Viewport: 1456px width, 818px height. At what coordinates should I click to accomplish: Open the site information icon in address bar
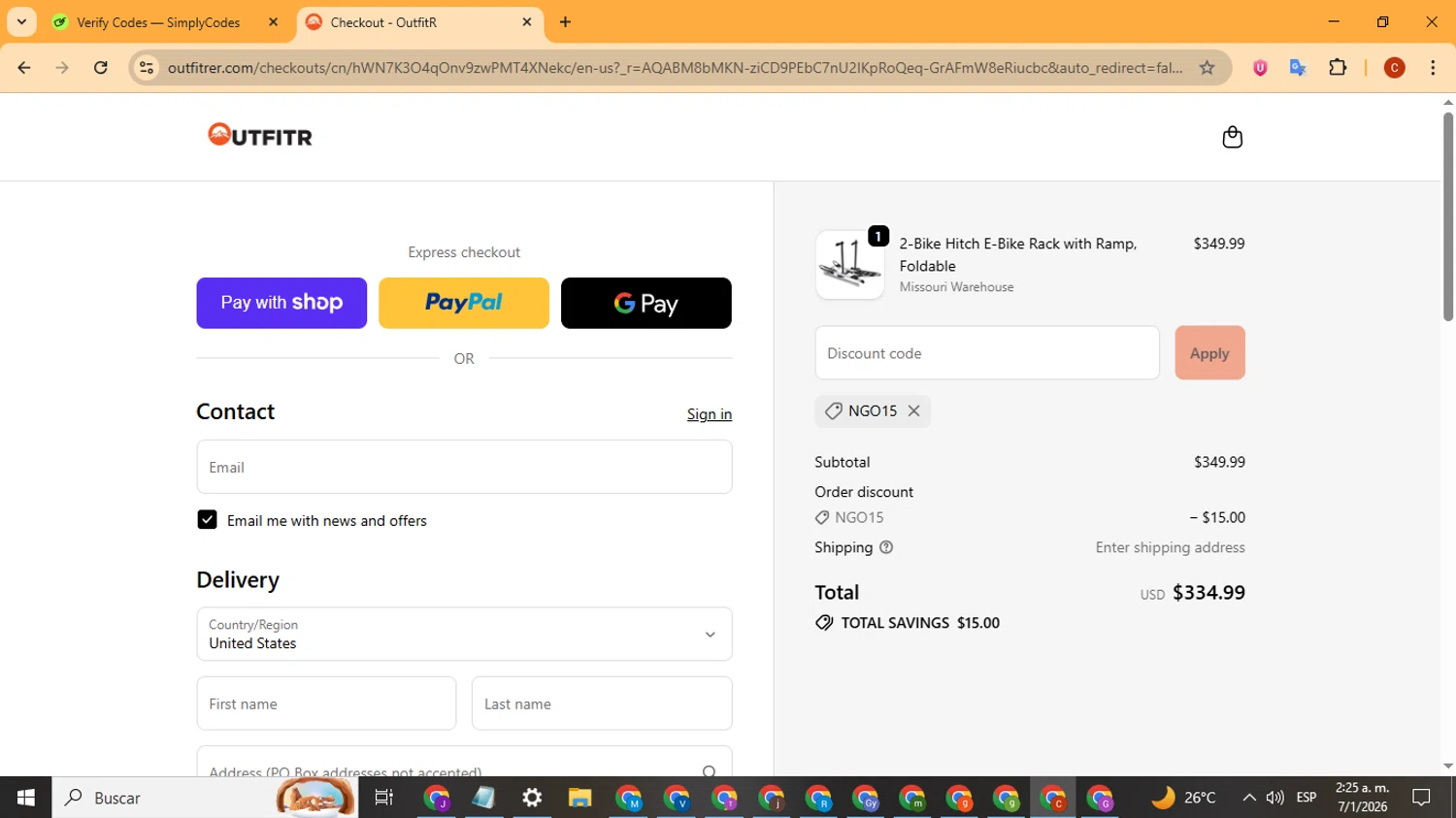[x=147, y=68]
